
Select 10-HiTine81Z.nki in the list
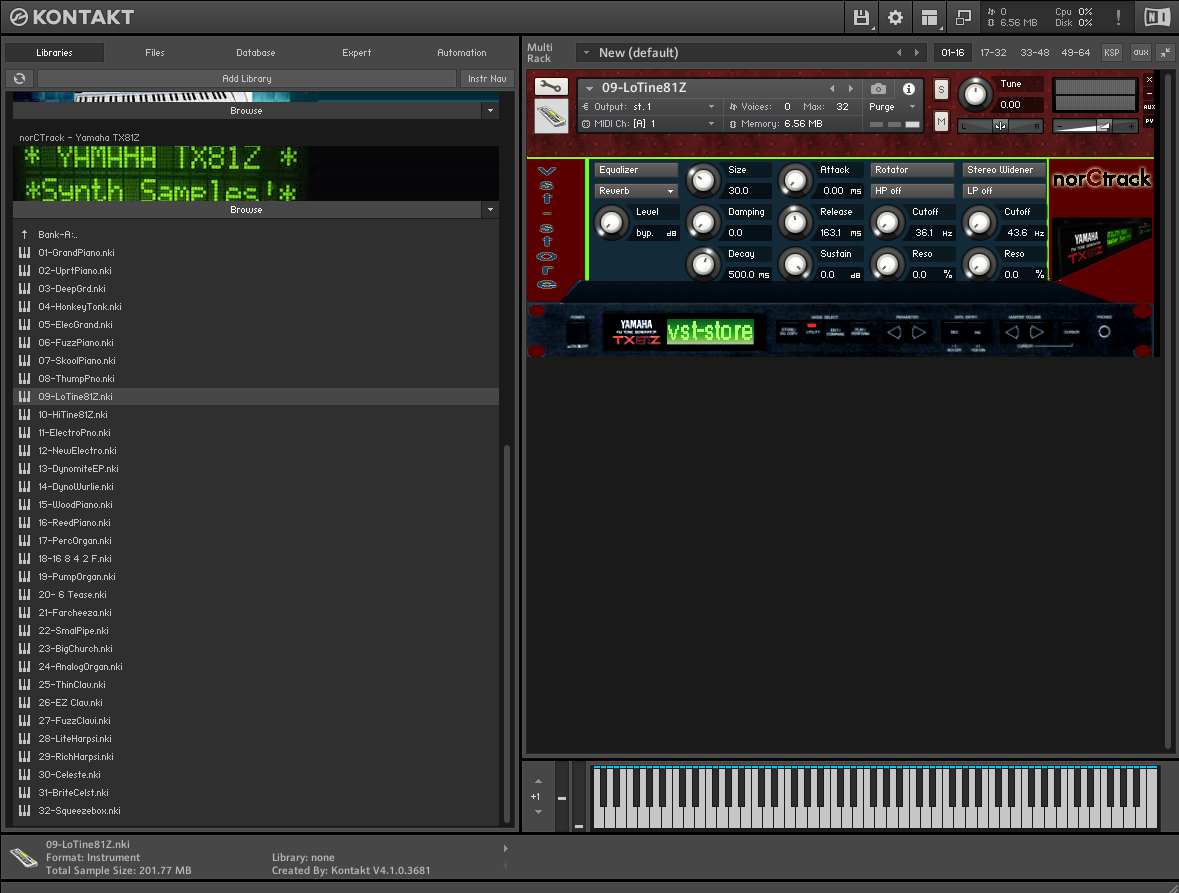click(x=256, y=415)
